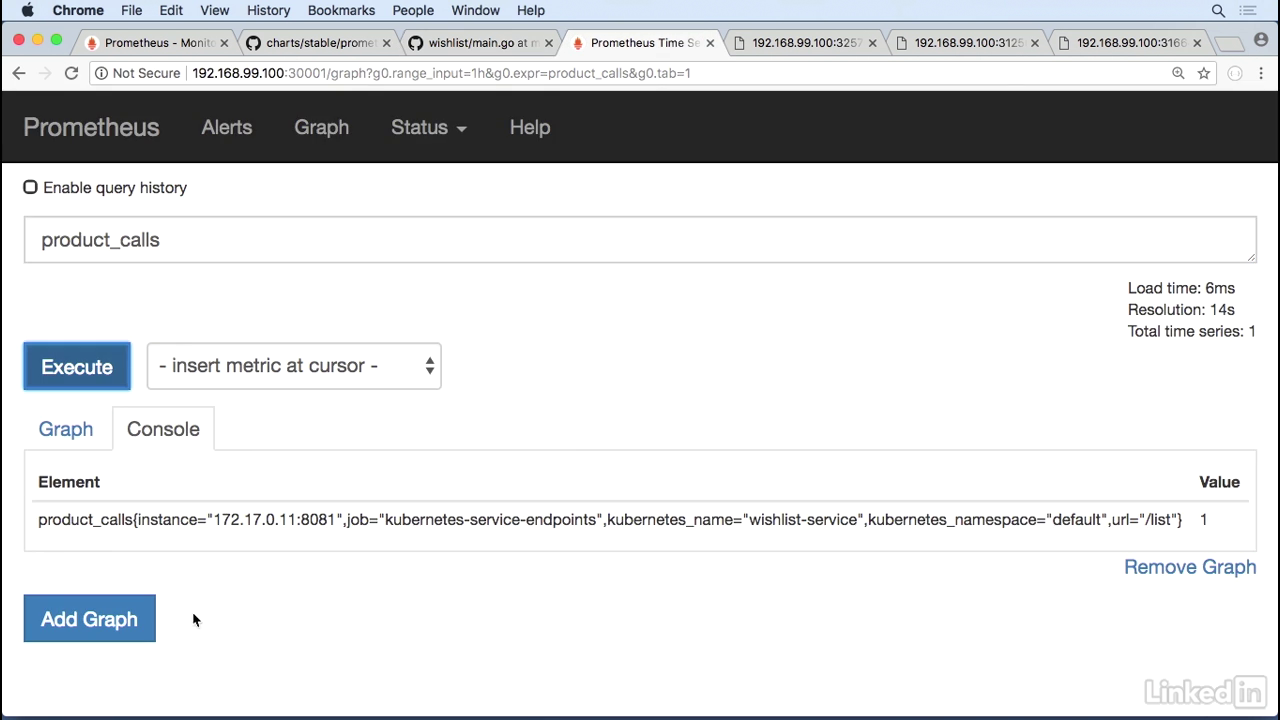Click the Remove Graph link
The height and width of the screenshot is (720, 1280).
click(1190, 567)
